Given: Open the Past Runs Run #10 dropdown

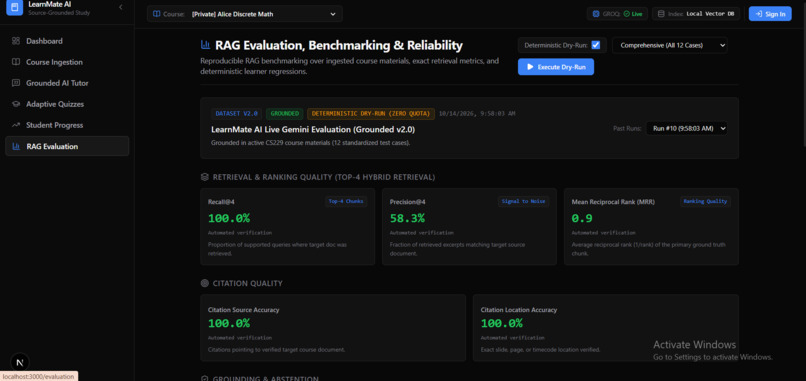Looking at the screenshot, I should [686, 129].
